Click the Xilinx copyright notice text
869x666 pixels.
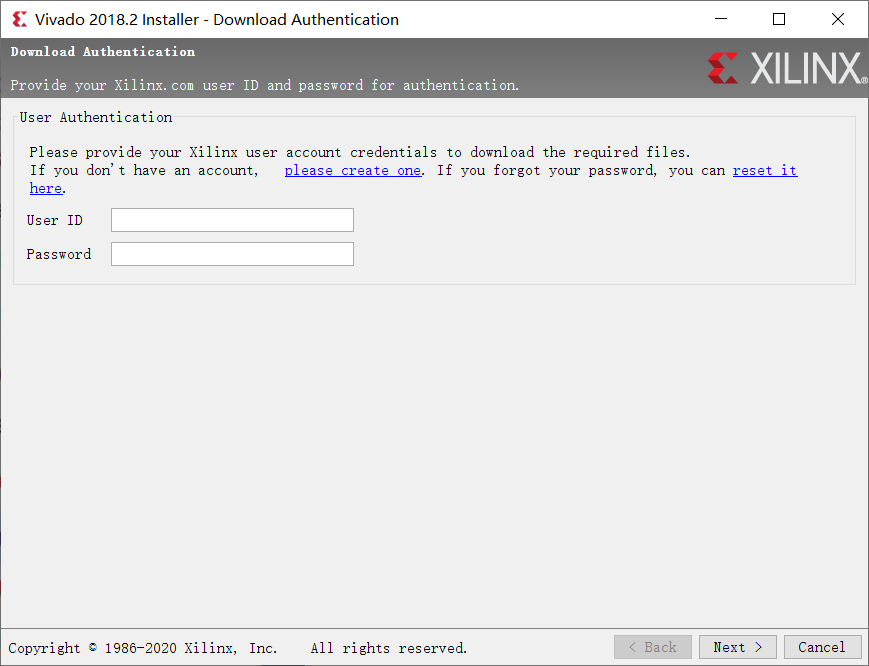click(x=238, y=648)
